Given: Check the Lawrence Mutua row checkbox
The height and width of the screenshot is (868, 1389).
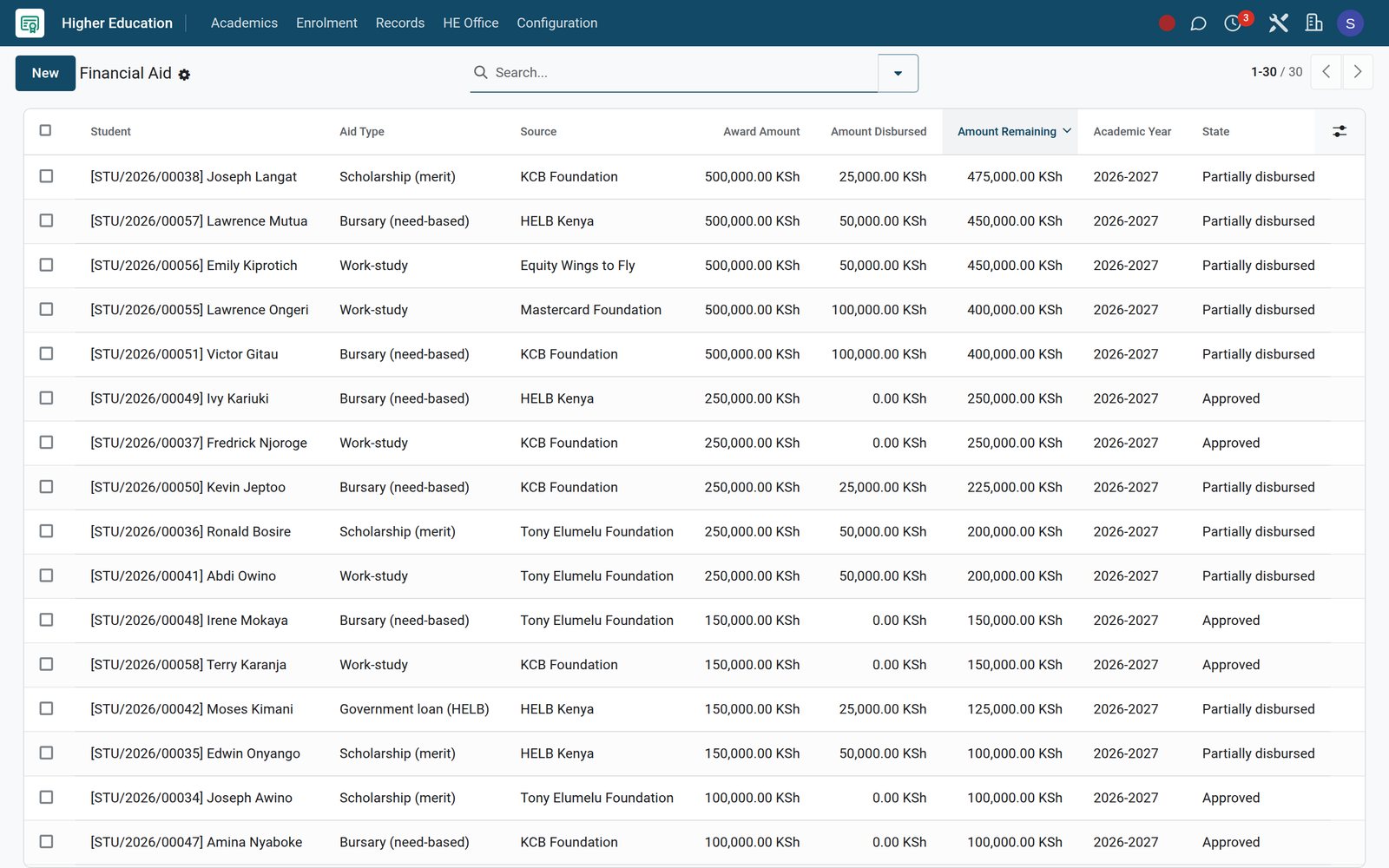Looking at the screenshot, I should click(46, 220).
